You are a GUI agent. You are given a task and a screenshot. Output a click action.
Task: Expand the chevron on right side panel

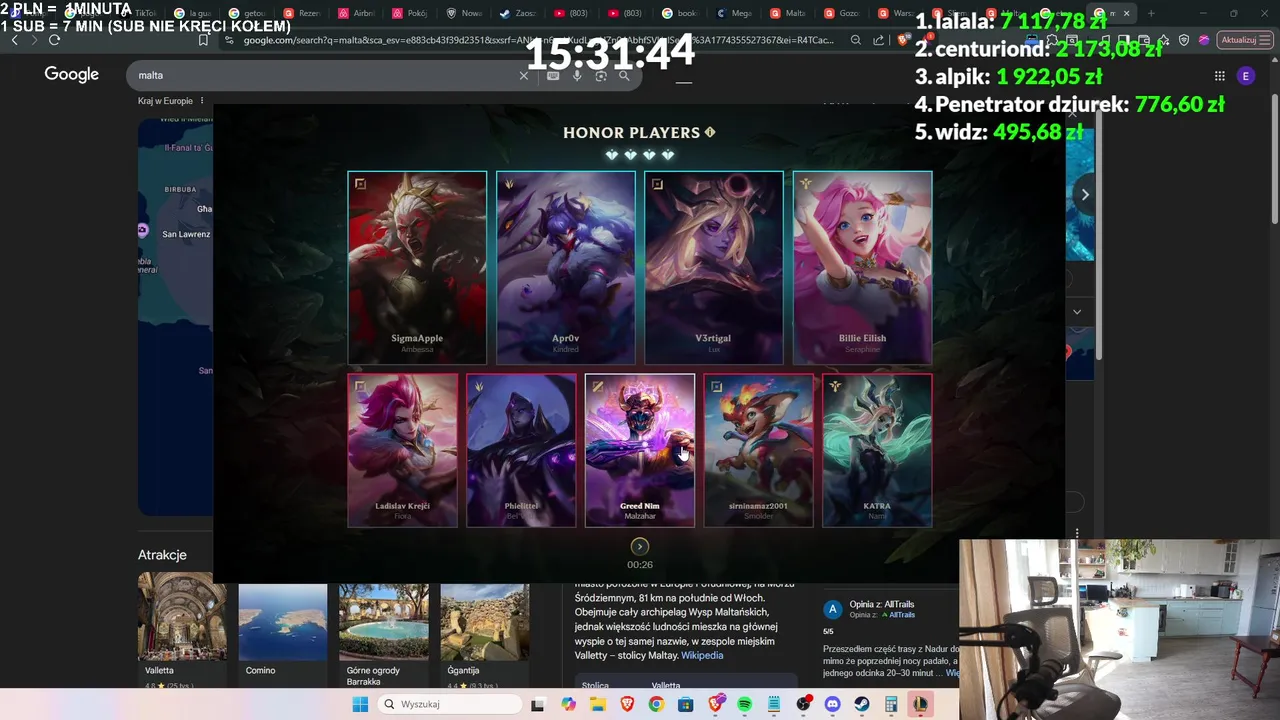1077,312
